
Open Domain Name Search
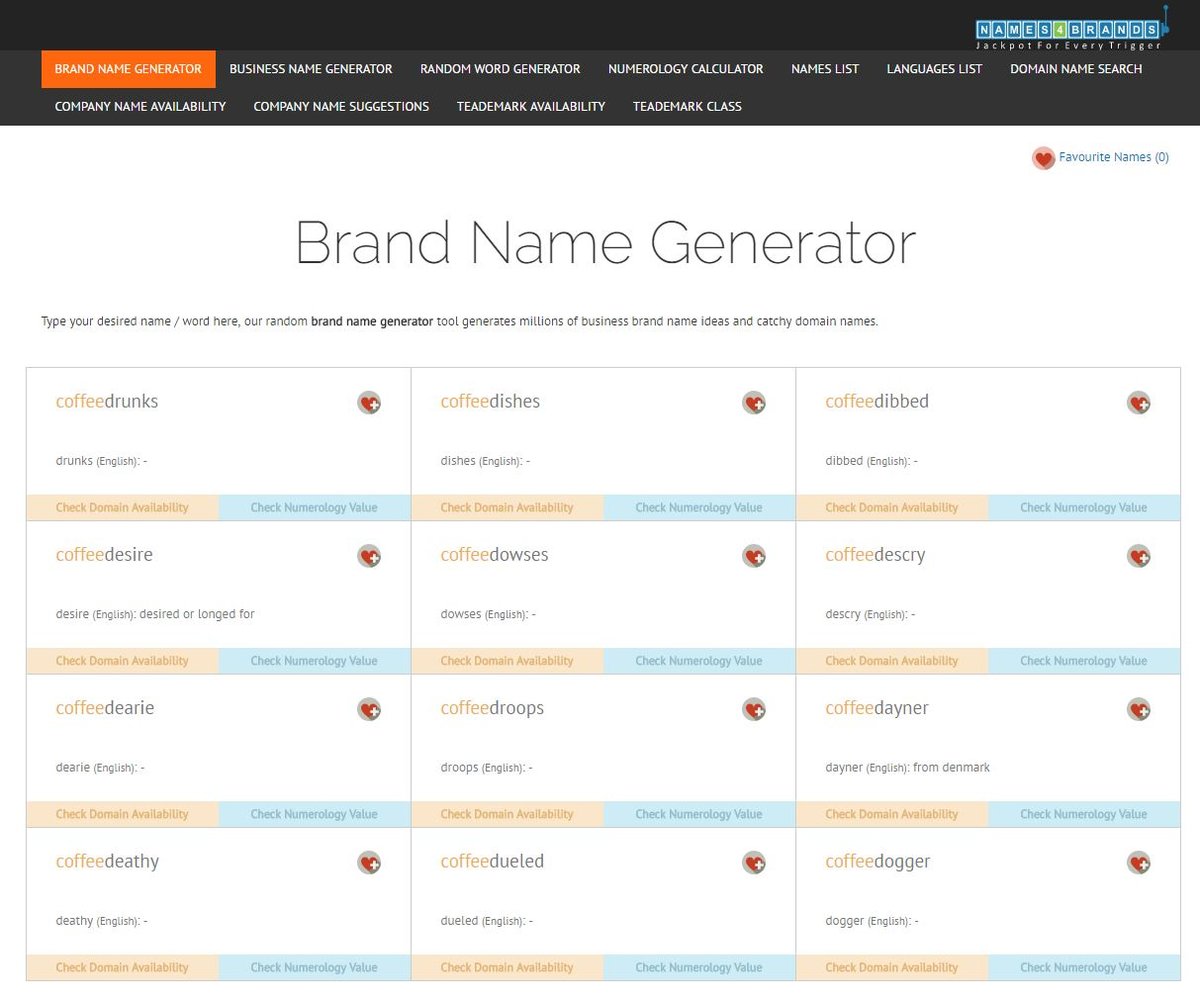coord(1076,69)
